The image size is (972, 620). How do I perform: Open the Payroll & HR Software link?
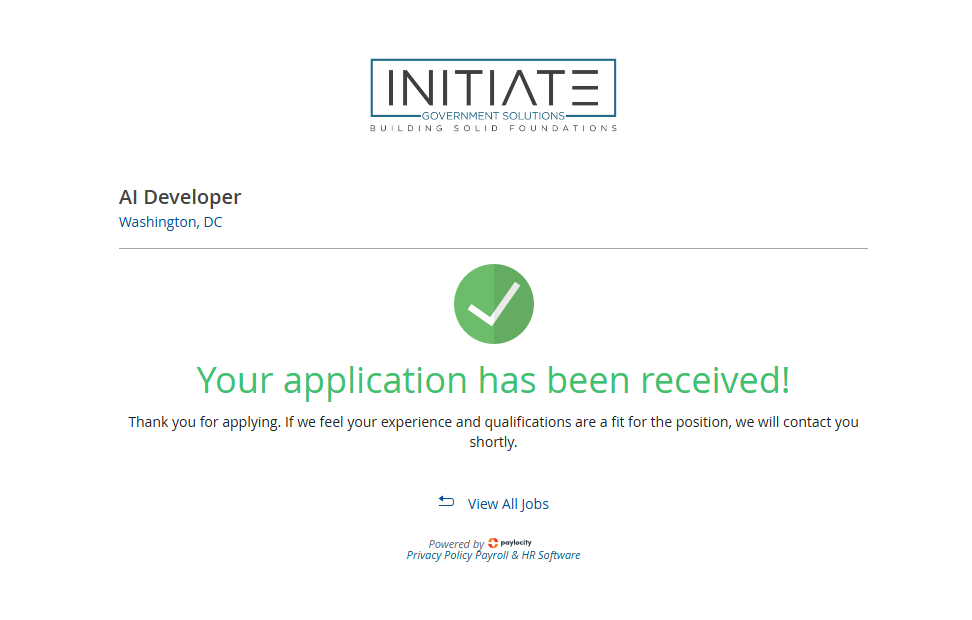[x=528, y=555]
